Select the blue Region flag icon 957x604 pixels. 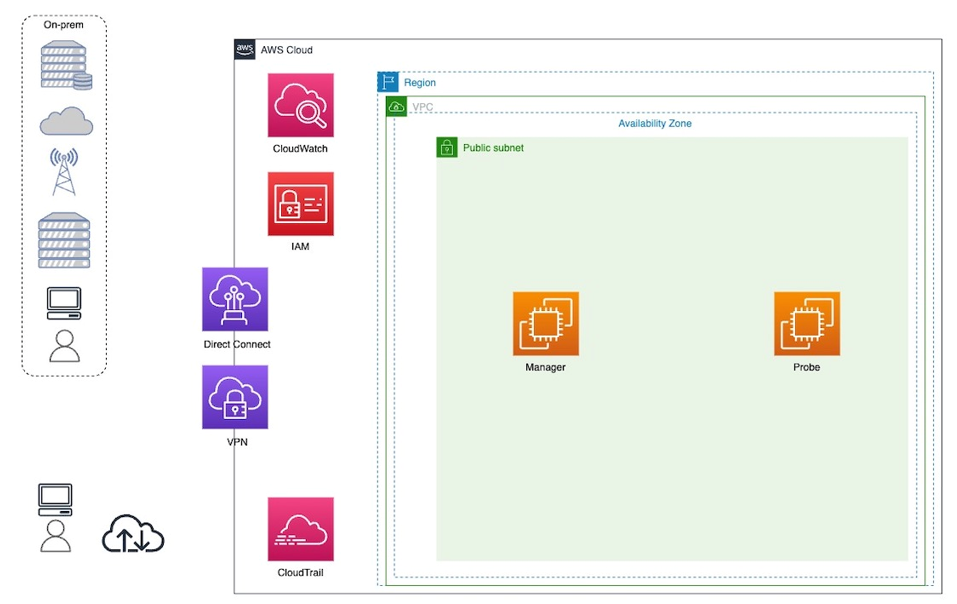click(x=388, y=83)
